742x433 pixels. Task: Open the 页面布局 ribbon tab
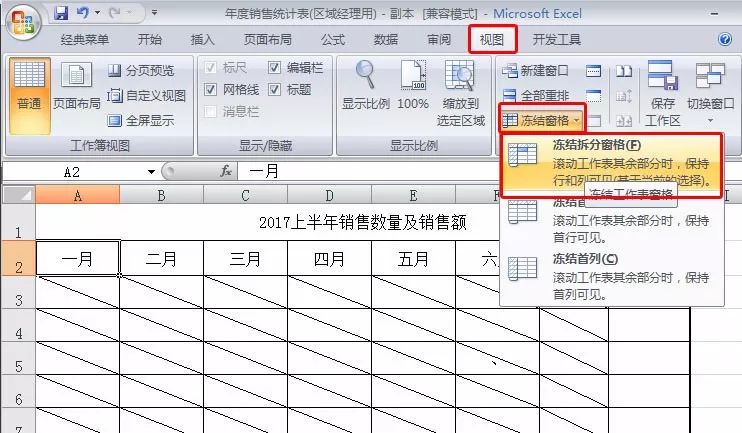point(268,40)
